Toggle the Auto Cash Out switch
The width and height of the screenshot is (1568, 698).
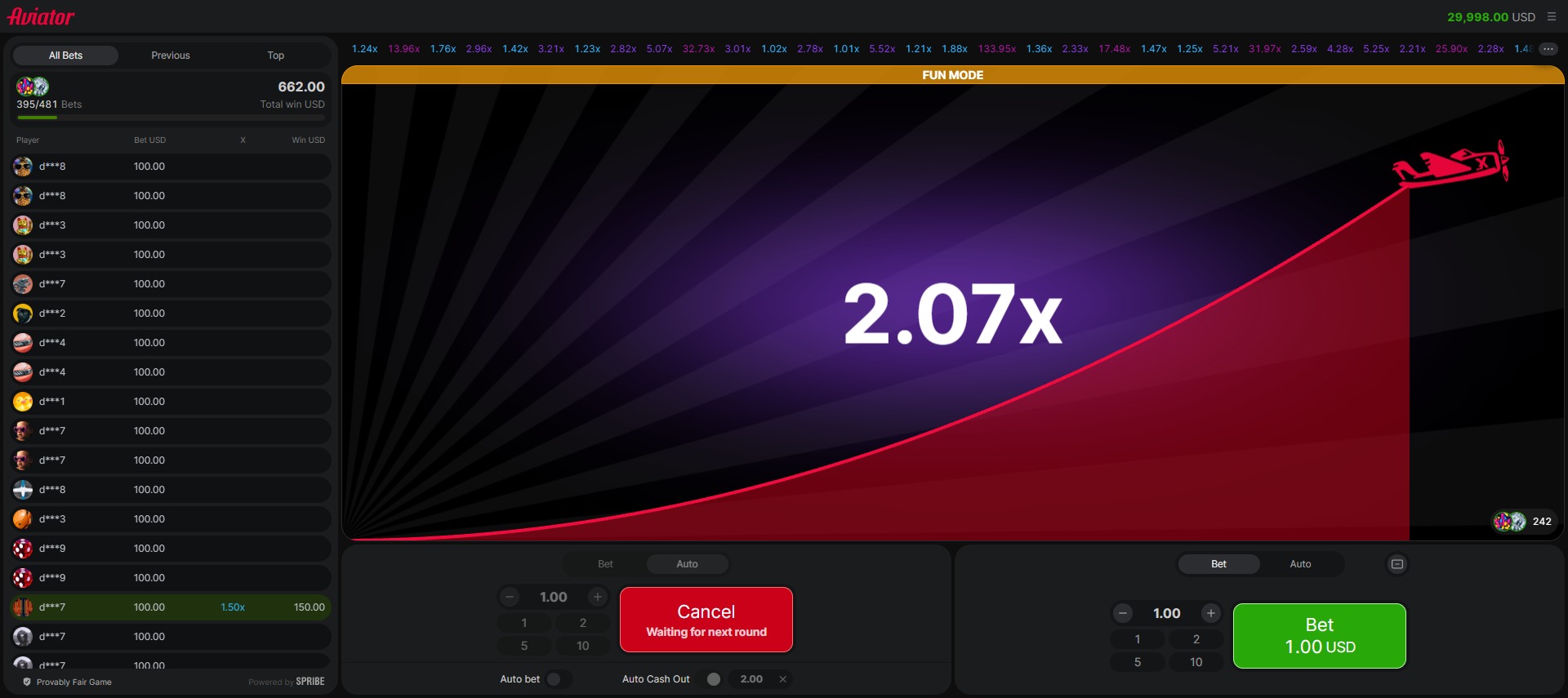[x=713, y=679]
